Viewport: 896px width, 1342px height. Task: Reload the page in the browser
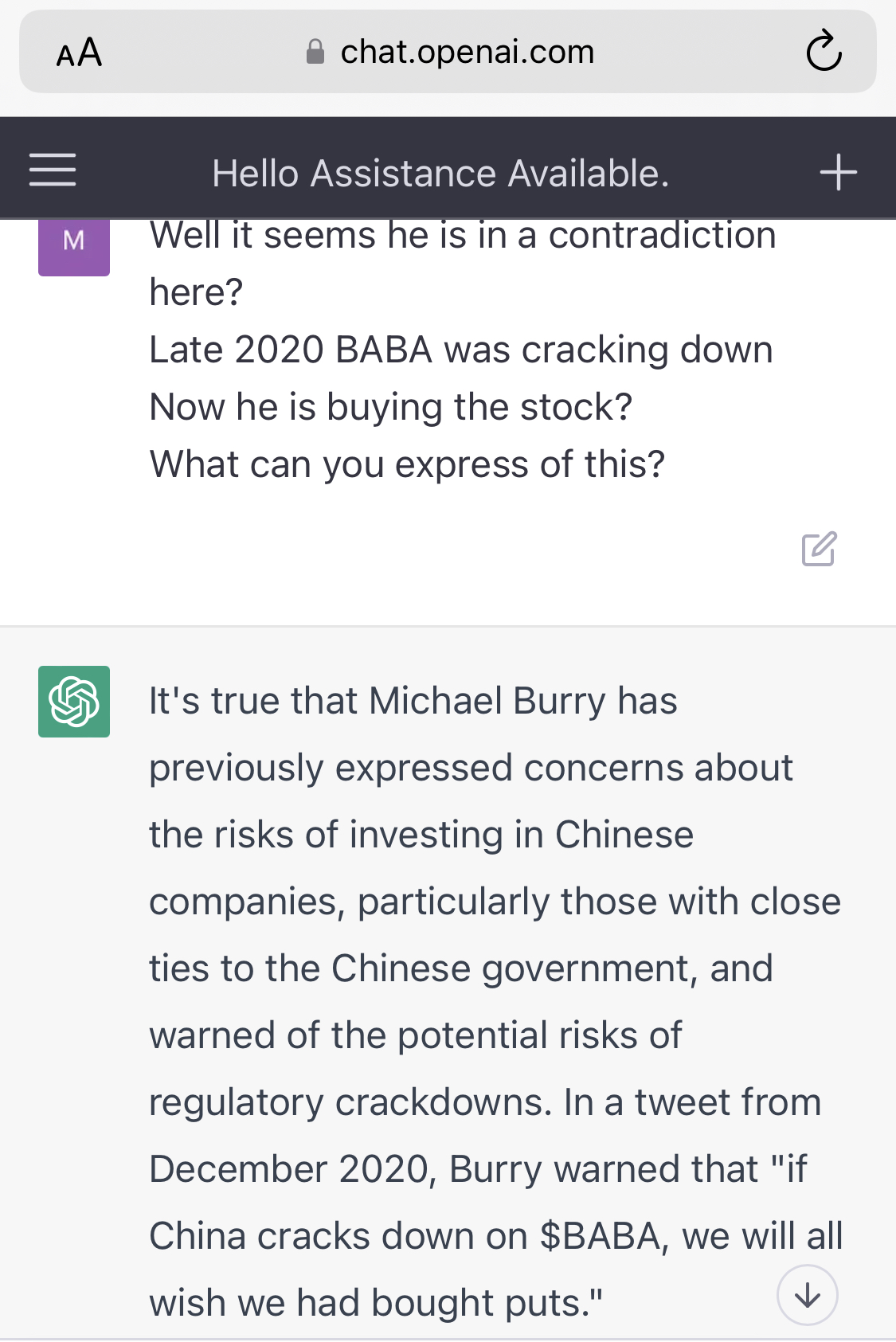pos(824,53)
